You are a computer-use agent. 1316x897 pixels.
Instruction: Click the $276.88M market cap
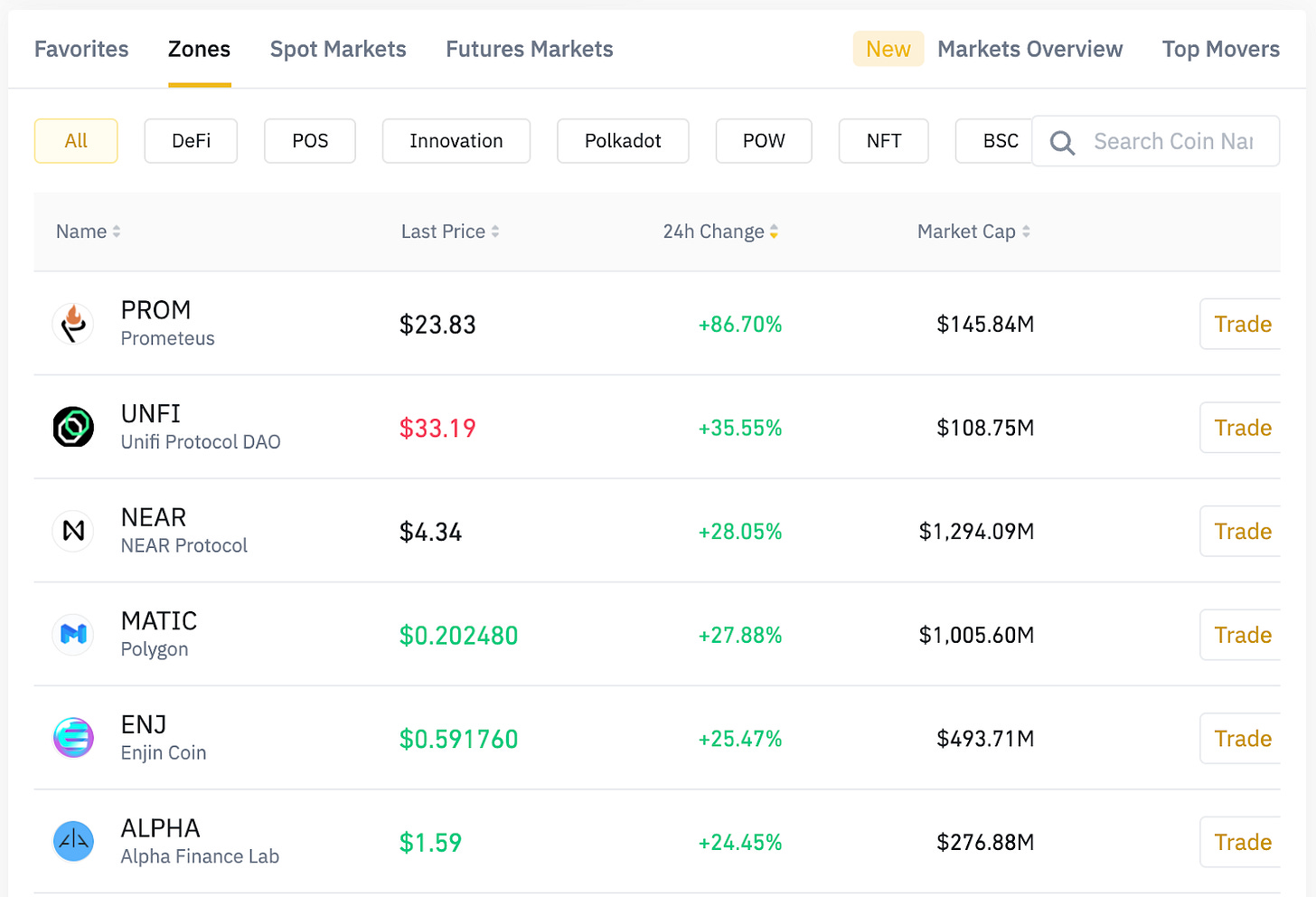[985, 843]
